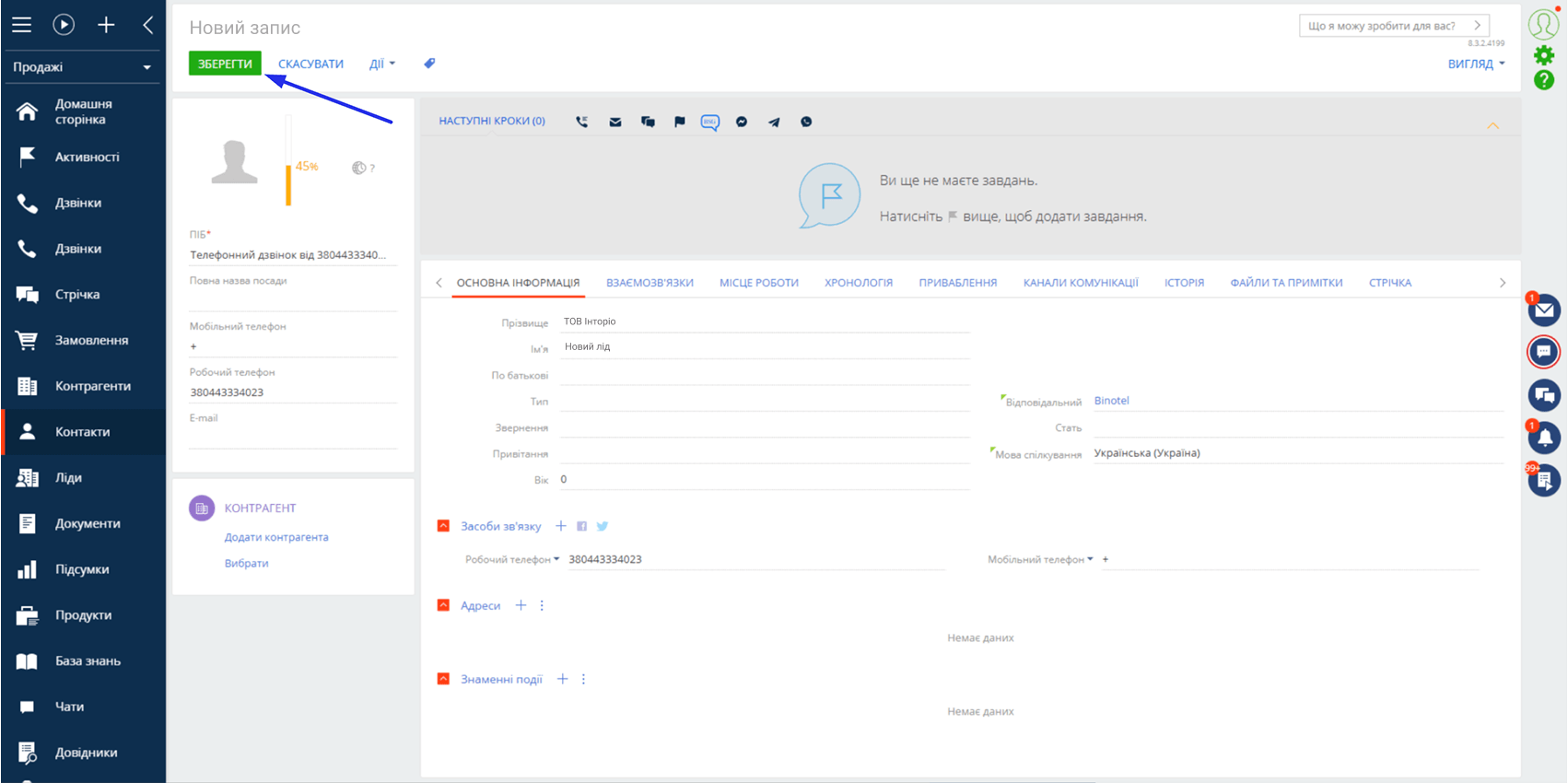Collapse the Адреси section
This screenshot has height=783, width=1568.
click(x=443, y=605)
